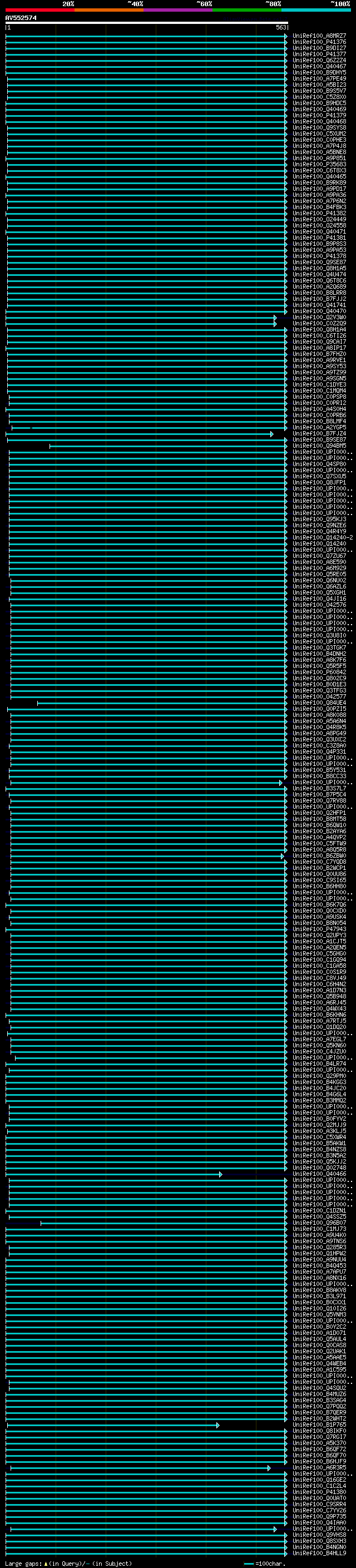Click hit label UniRef100_A9RVE1

point(319,360)
